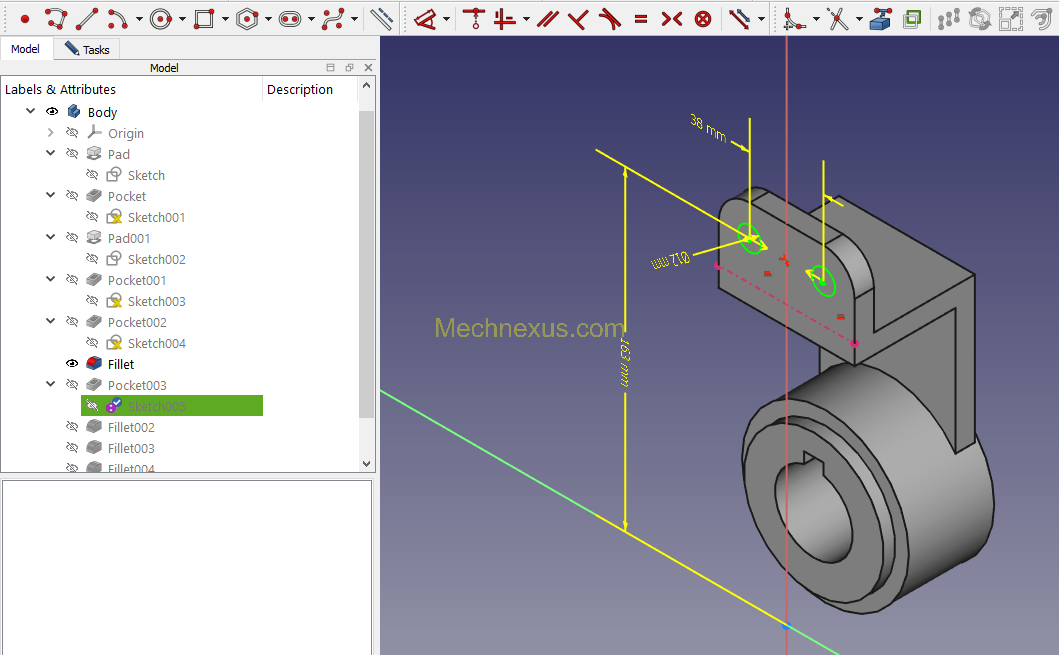Click the Create Rectangle tool

coord(204,18)
